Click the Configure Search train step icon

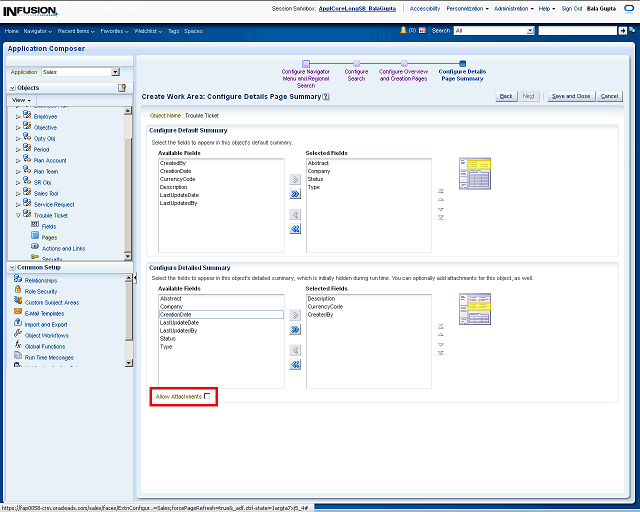(356, 64)
